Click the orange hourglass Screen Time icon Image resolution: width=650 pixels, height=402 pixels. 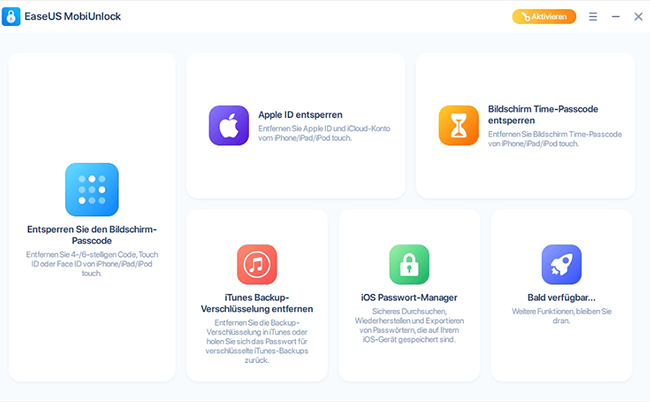(x=459, y=125)
